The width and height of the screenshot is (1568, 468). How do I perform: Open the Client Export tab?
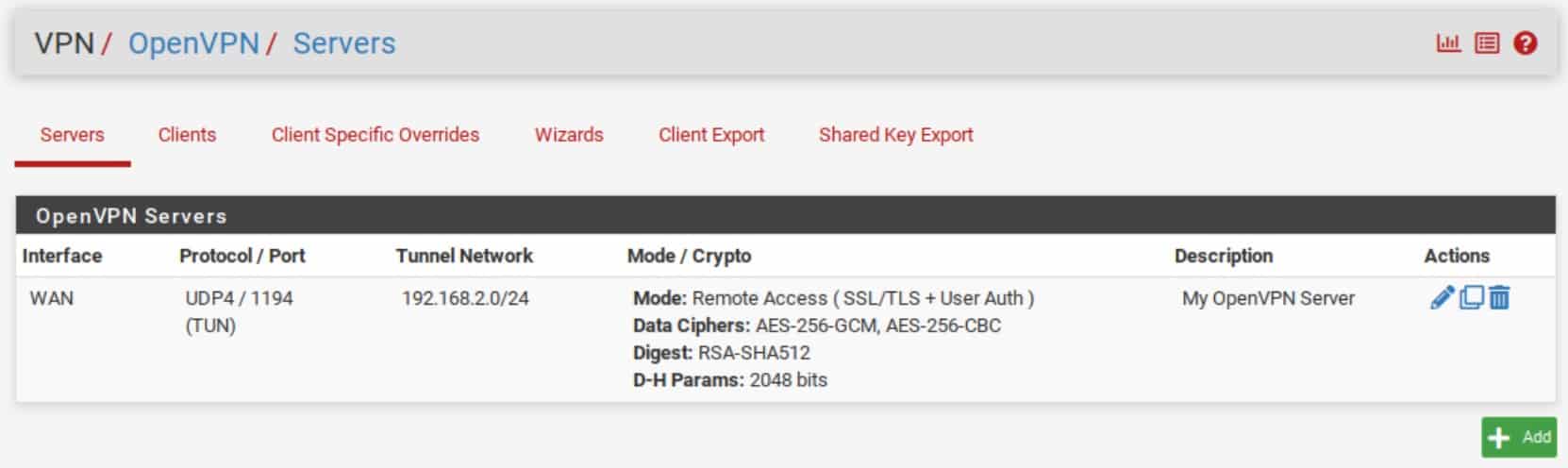click(x=711, y=135)
